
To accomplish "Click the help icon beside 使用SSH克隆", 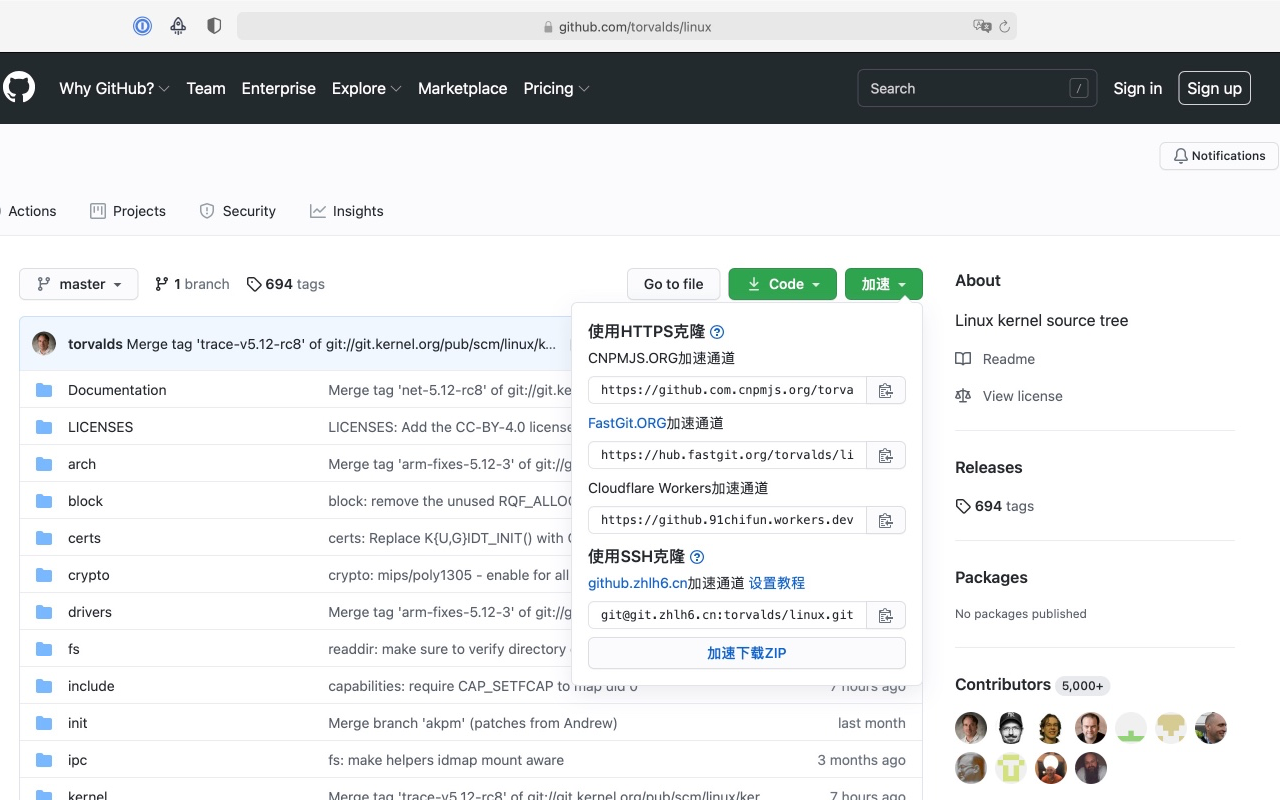I will [697, 557].
